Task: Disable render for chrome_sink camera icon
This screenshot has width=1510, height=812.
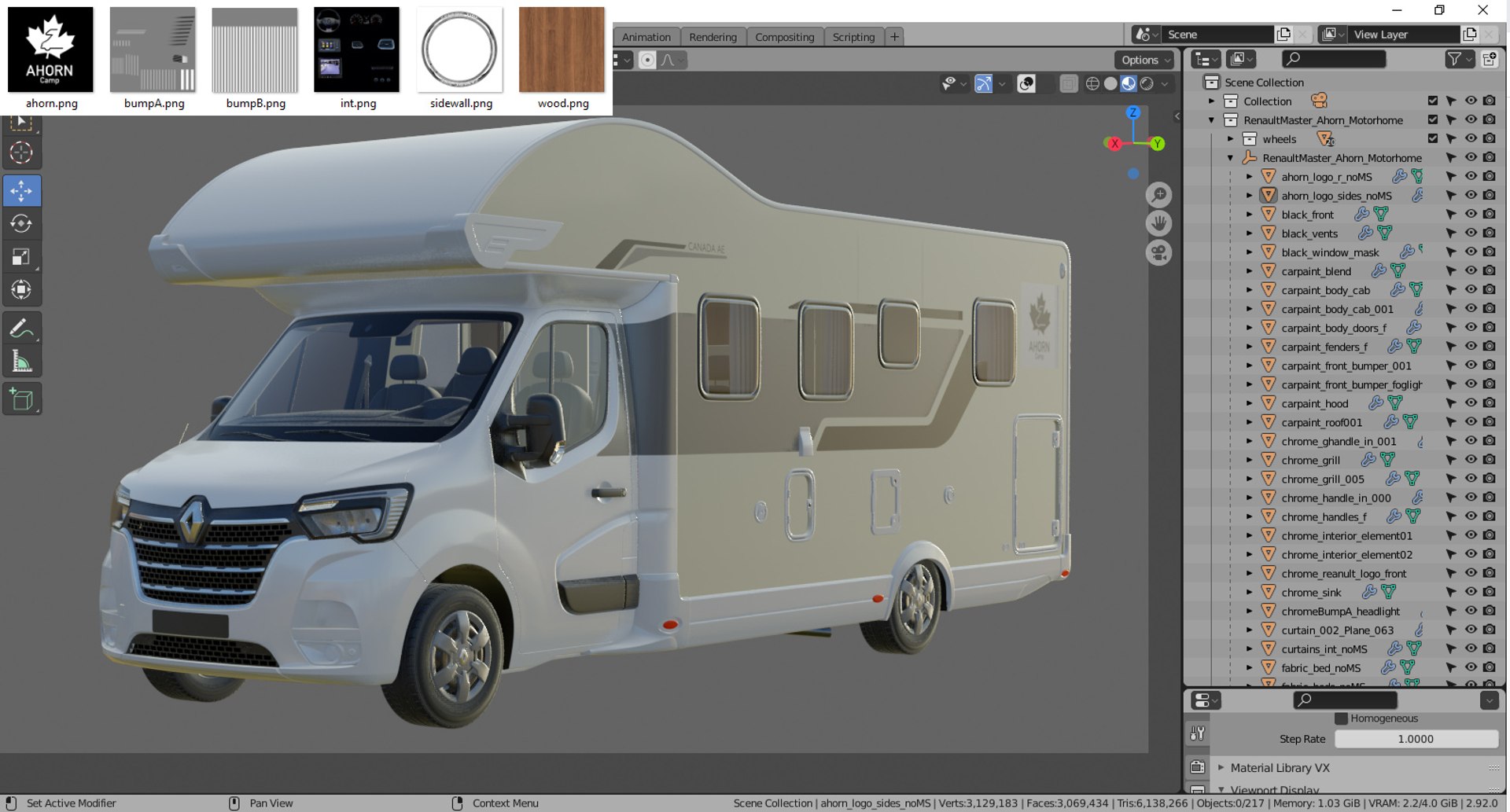Action: click(x=1489, y=592)
